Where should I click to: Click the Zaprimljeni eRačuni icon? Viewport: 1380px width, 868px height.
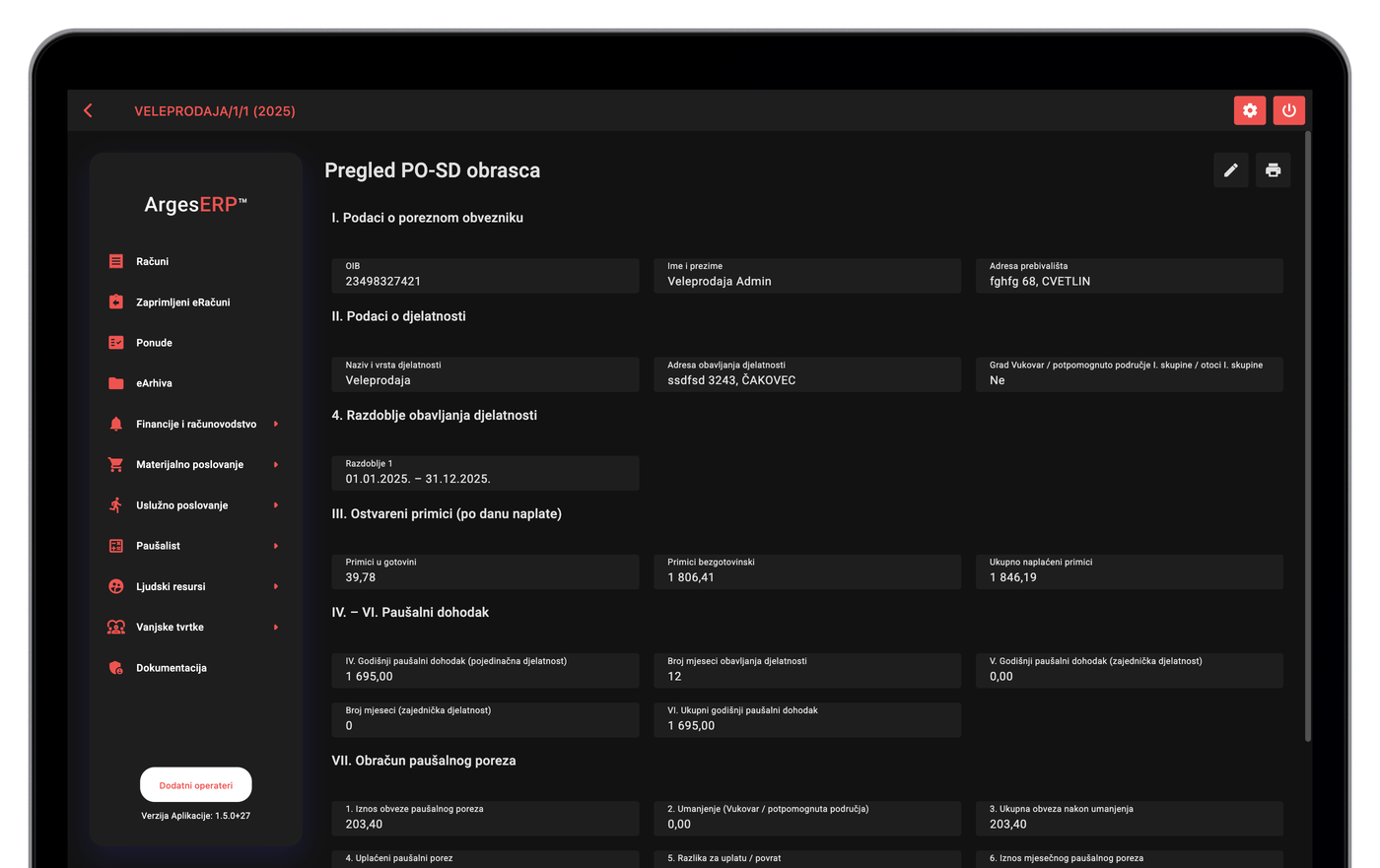tap(116, 302)
